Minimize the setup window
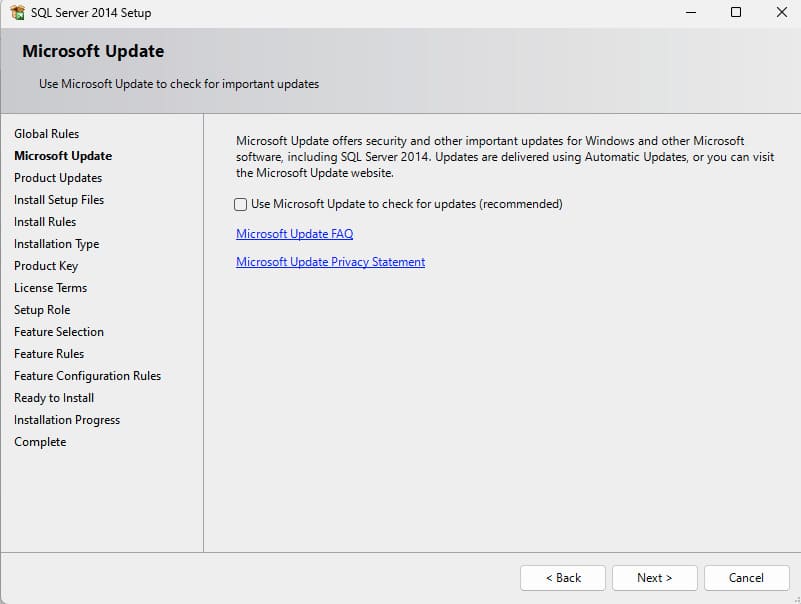The width and height of the screenshot is (801, 604). tap(690, 13)
